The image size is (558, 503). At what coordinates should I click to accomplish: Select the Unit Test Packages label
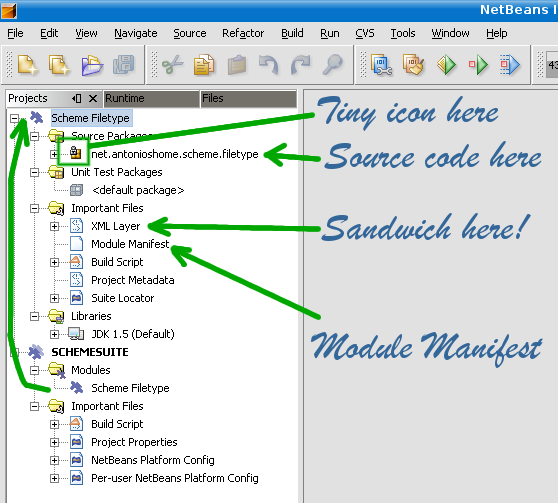(x=117, y=172)
